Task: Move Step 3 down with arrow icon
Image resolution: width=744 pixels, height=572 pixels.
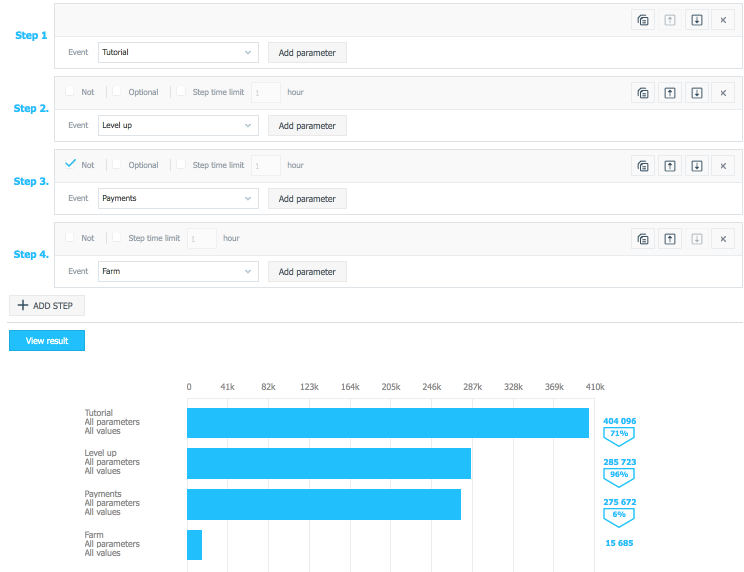Action: [697, 166]
